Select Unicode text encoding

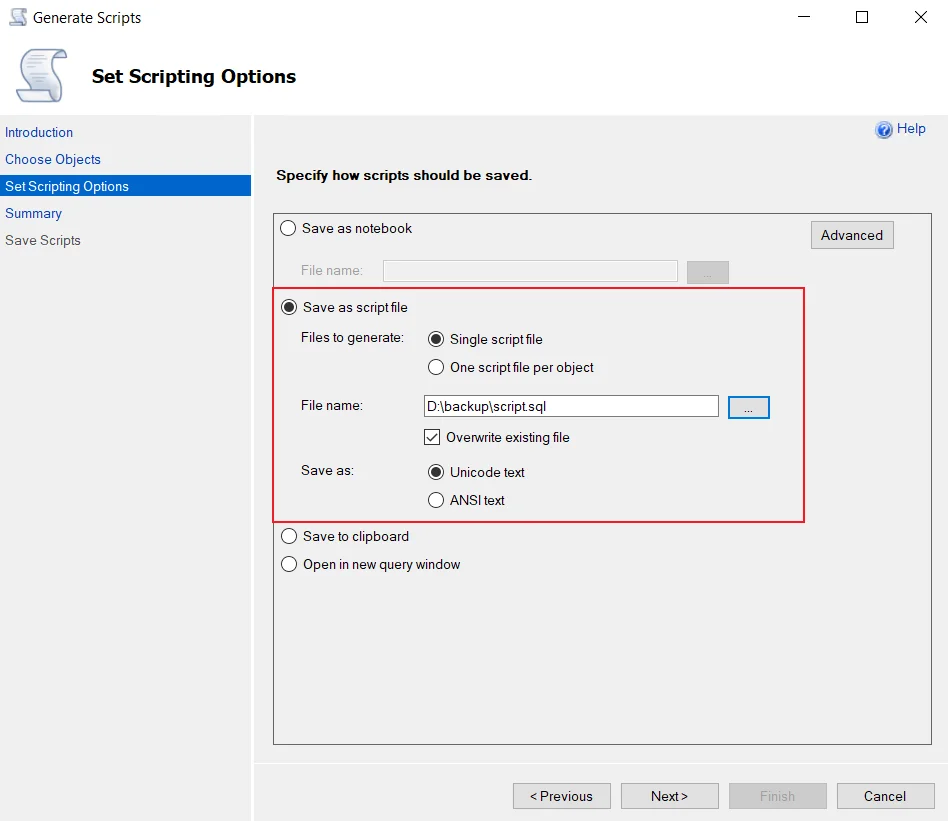(x=436, y=472)
